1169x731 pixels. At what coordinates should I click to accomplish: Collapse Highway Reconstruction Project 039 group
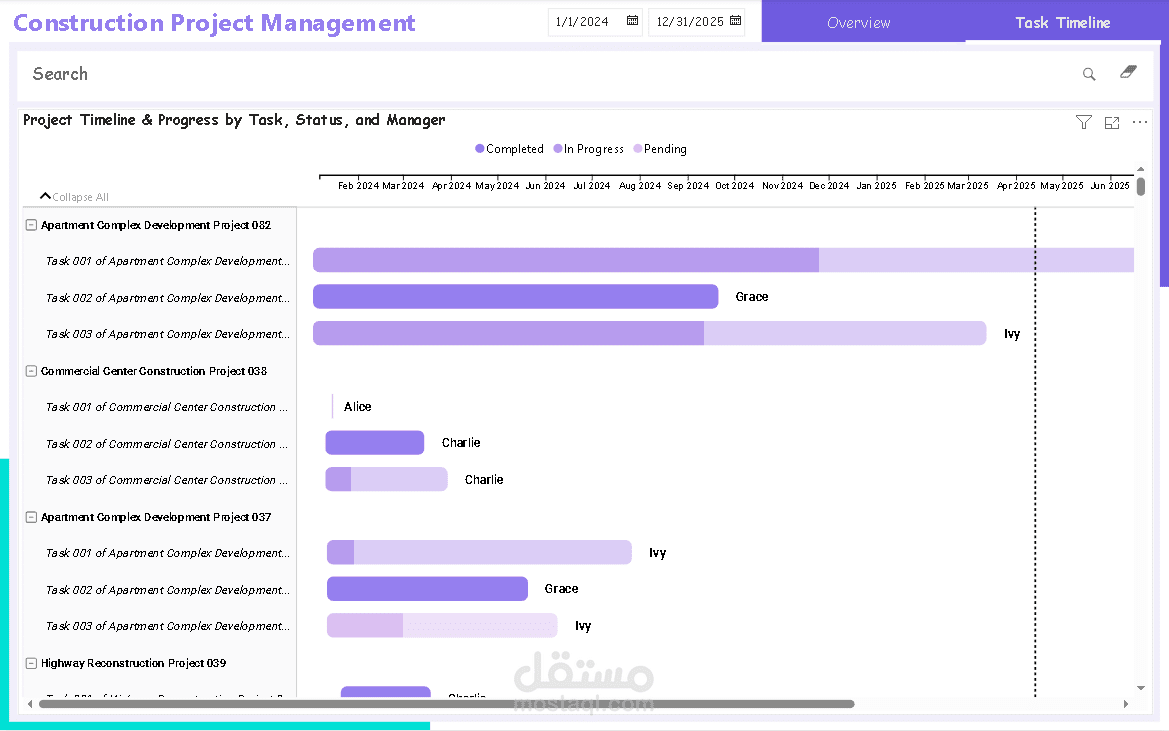pyautogui.click(x=31, y=663)
